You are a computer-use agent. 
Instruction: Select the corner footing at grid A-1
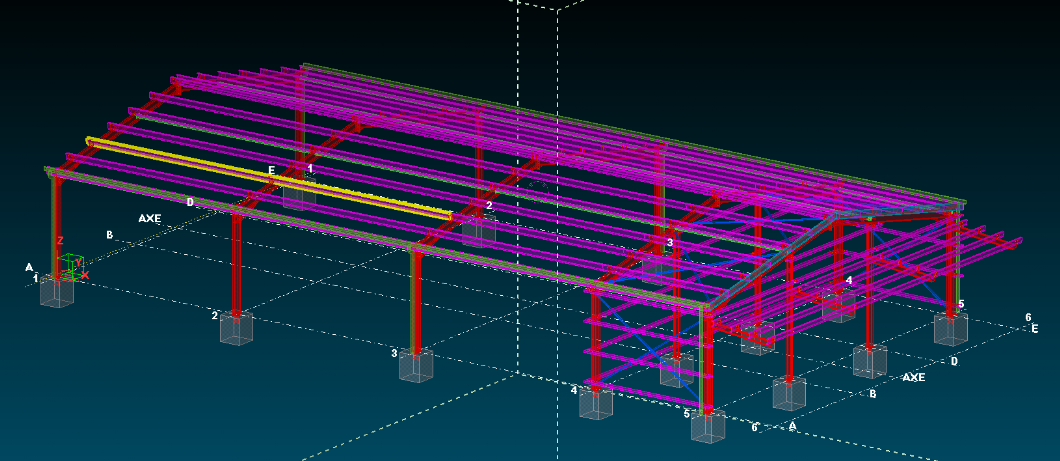tap(57, 292)
